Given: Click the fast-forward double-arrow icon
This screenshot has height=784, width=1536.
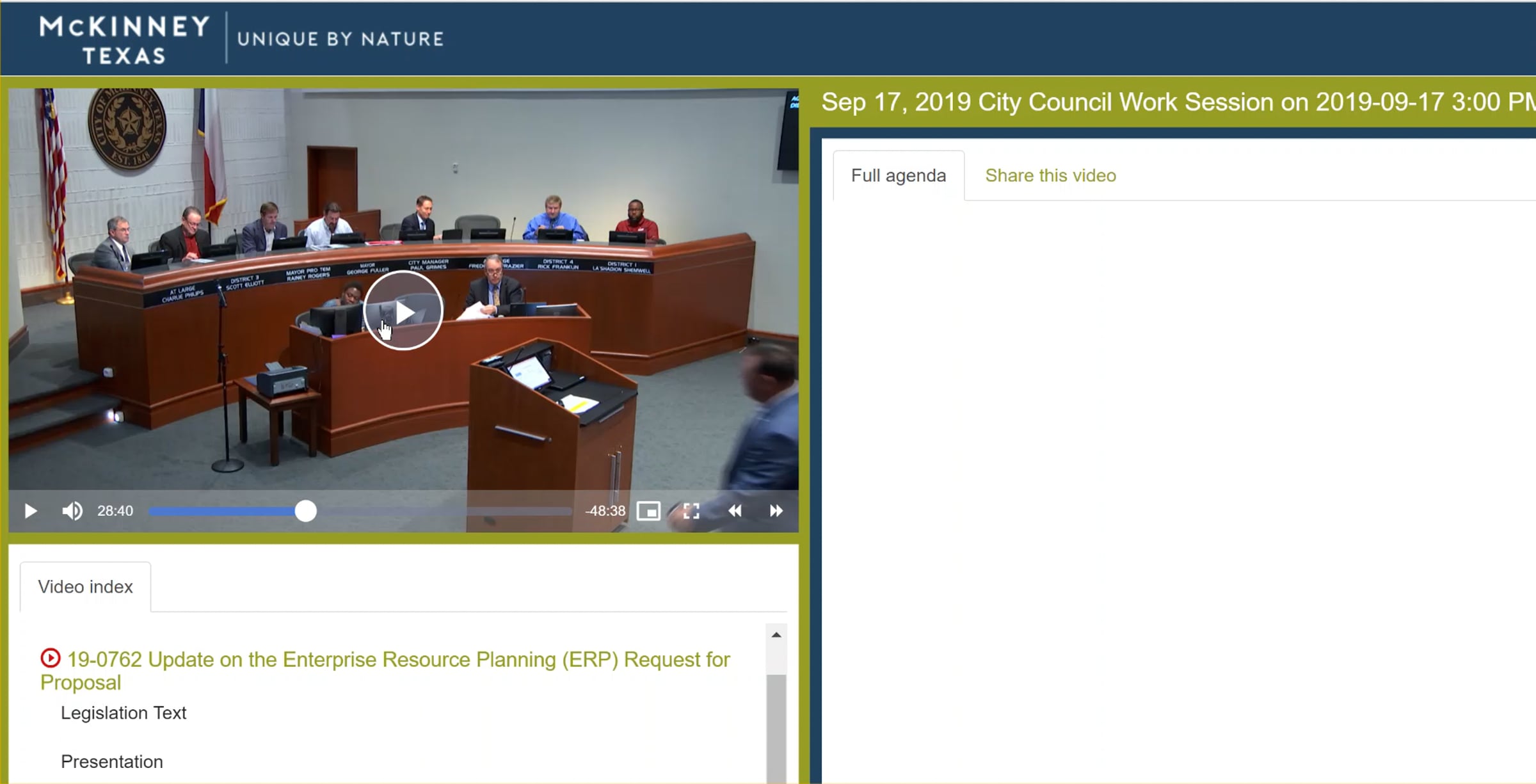Looking at the screenshot, I should coord(776,511).
